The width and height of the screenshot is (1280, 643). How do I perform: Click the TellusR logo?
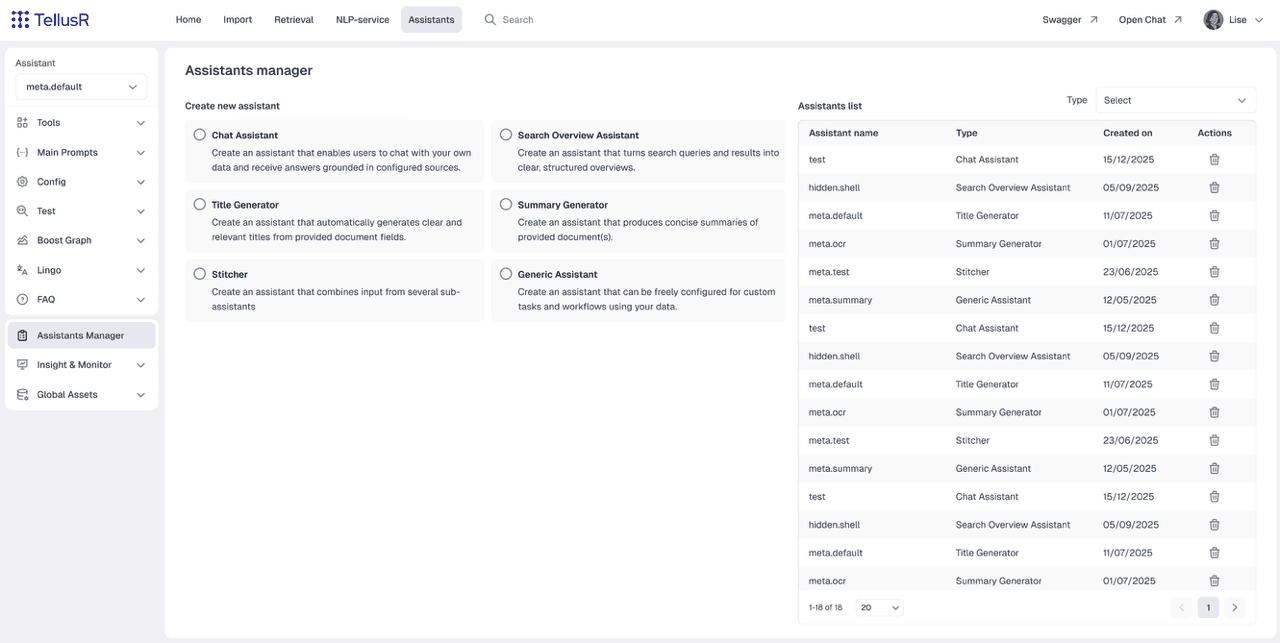coord(49,19)
